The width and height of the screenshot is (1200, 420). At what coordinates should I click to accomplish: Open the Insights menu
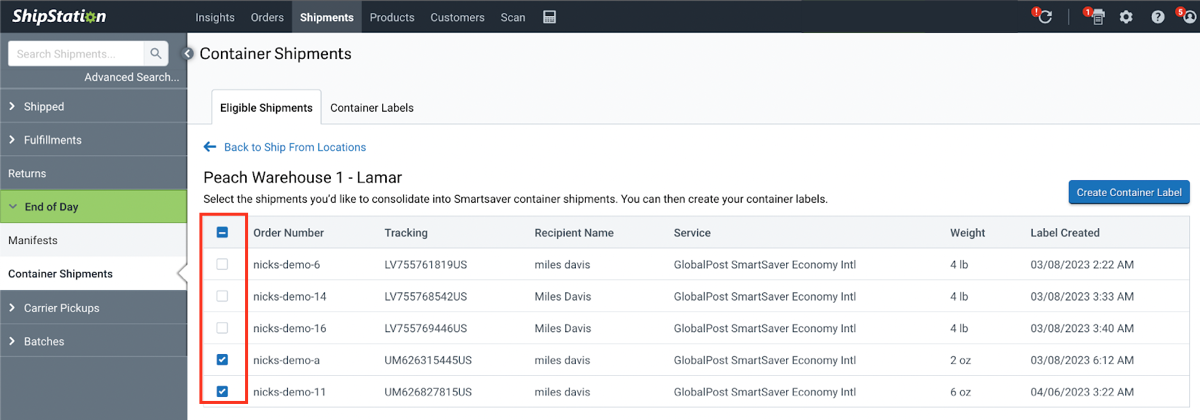coord(215,17)
